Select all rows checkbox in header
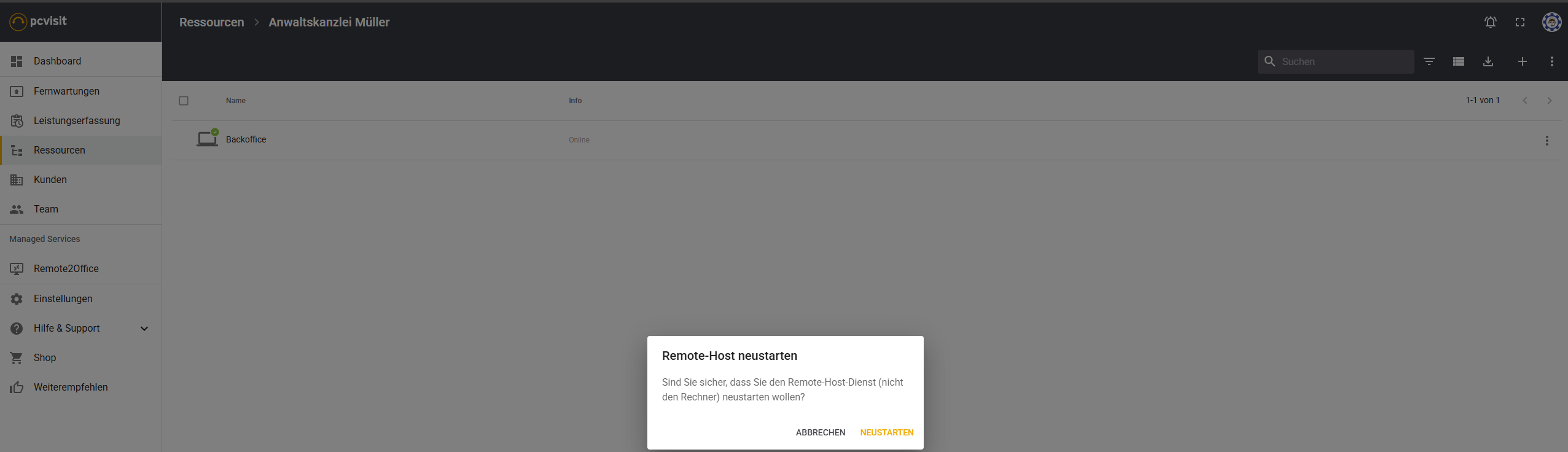Image resolution: width=1568 pixels, height=452 pixels. tap(184, 101)
